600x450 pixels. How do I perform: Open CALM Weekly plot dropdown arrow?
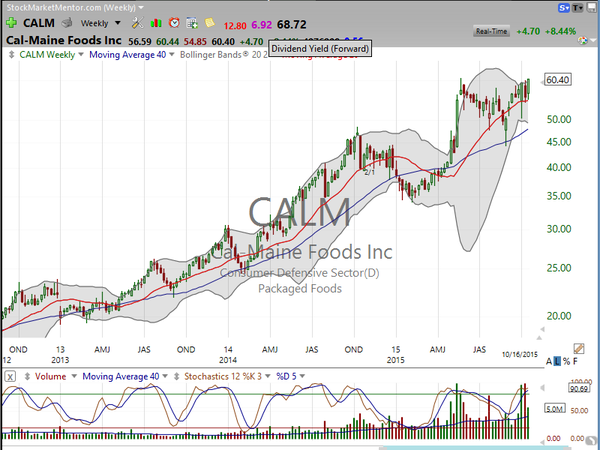pyautogui.click(x=81, y=55)
